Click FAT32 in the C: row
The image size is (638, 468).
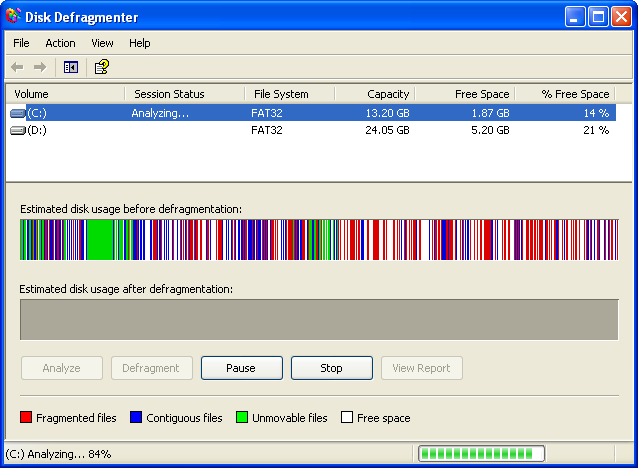click(267, 113)
